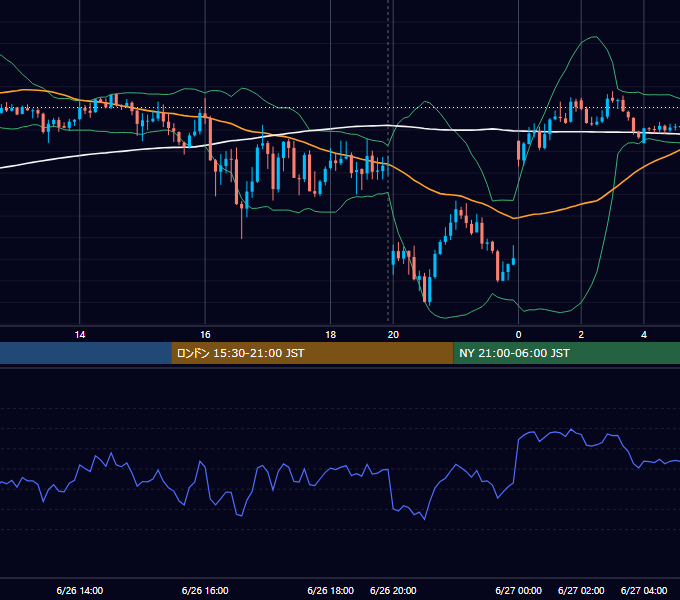Viewport: 680px width, 600px height.
Task: Click the 14 hour axis label
Action: click(80, 335)
